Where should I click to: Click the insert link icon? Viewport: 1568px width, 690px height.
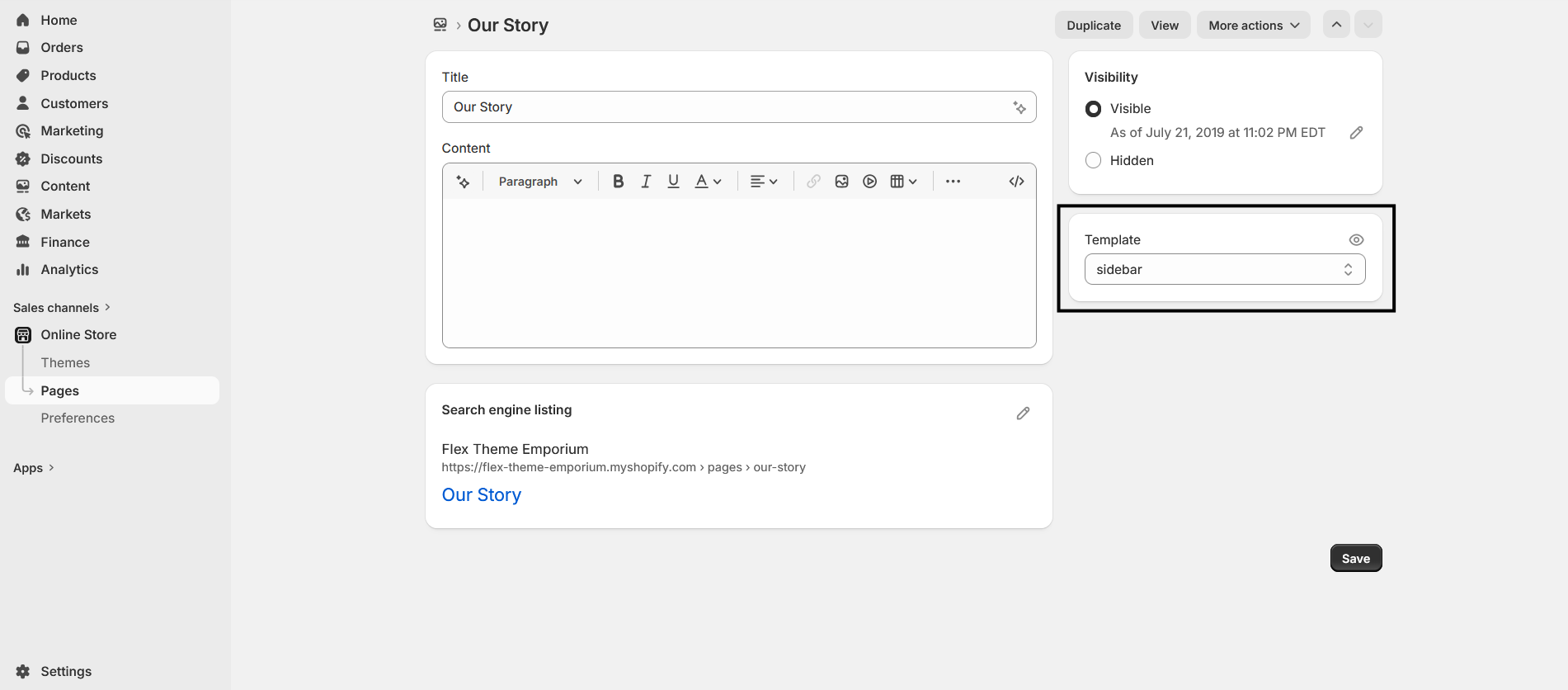point(813,182)
